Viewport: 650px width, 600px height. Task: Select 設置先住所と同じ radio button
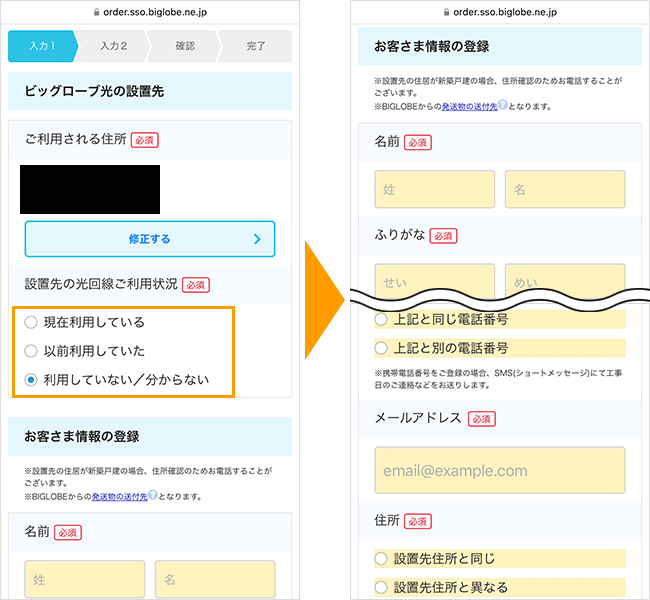coord(381,559)
